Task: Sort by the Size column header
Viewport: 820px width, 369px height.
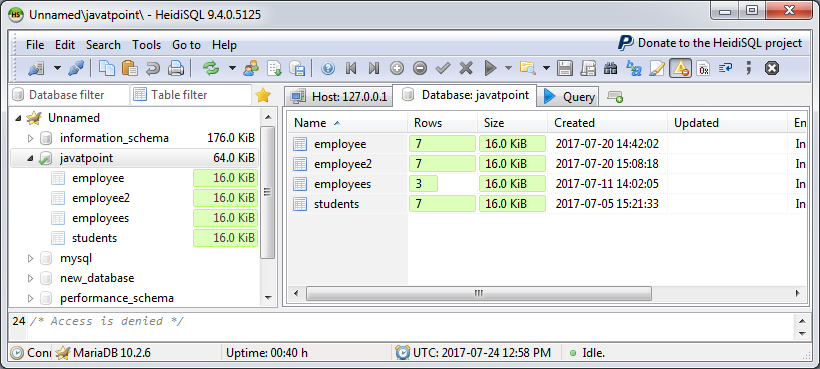Action: pos(512,123)
